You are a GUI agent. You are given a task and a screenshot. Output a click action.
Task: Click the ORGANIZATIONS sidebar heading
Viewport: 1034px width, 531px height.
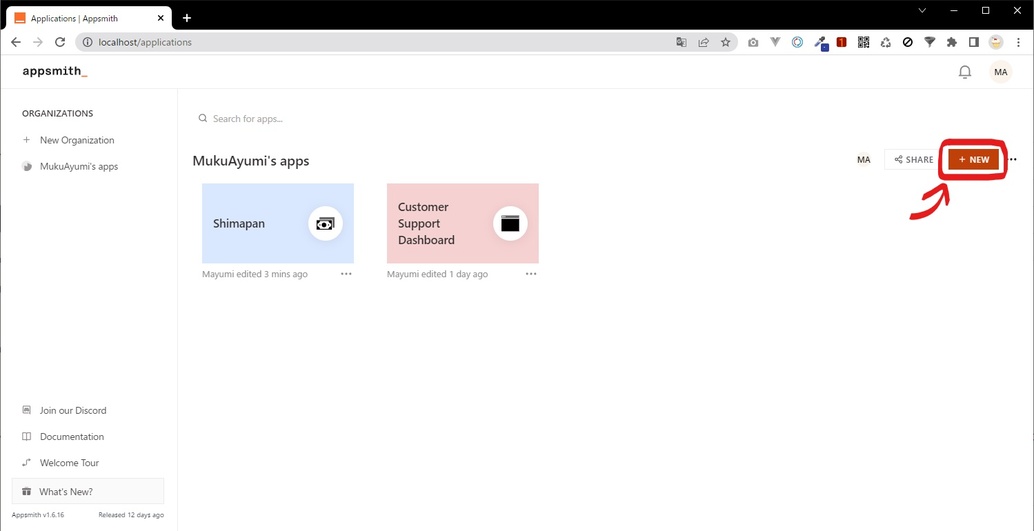tap(57, 113)
